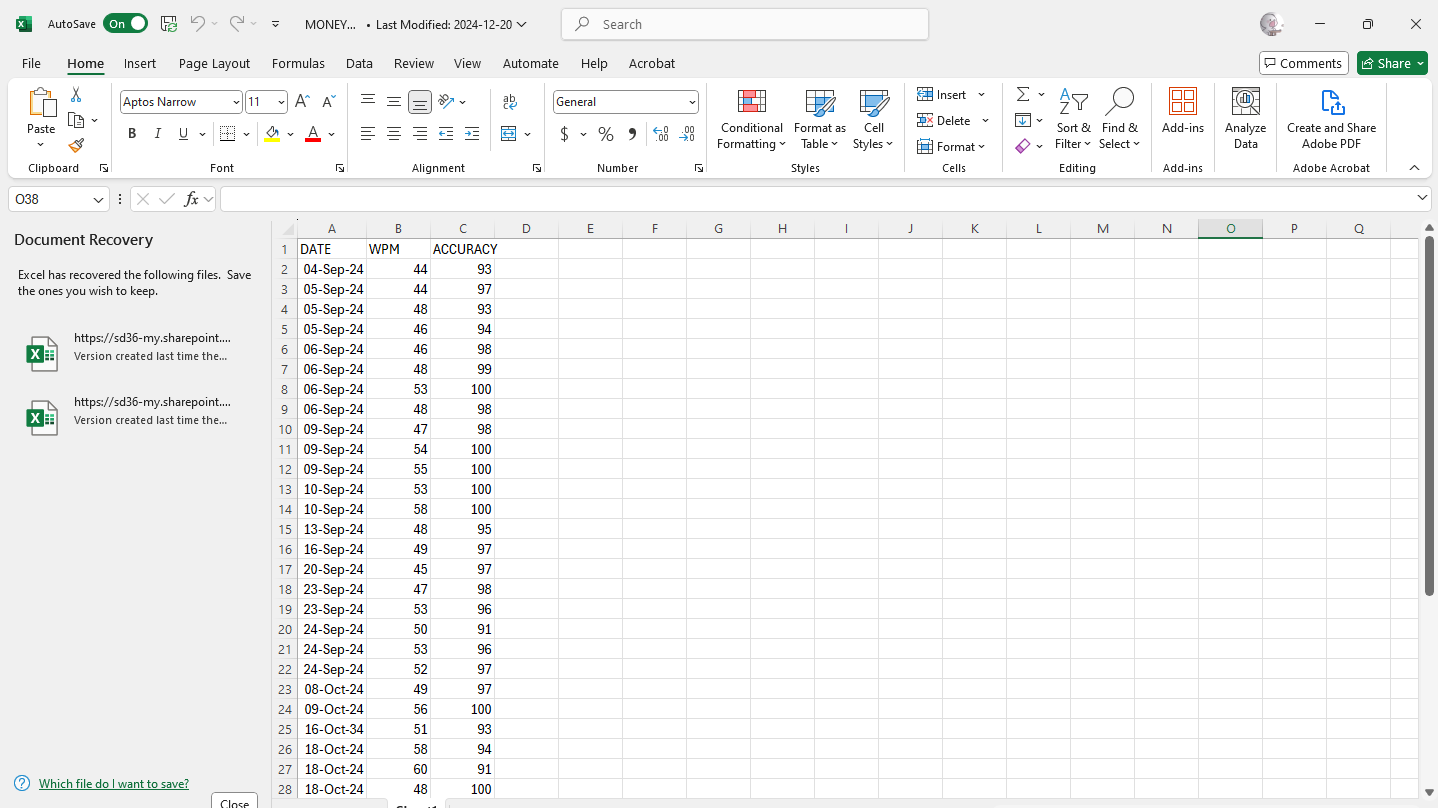The height and width of the screenshot is (808, 1438).
Task: Switch to the Acrobat tab
Action: click(652, 63)
